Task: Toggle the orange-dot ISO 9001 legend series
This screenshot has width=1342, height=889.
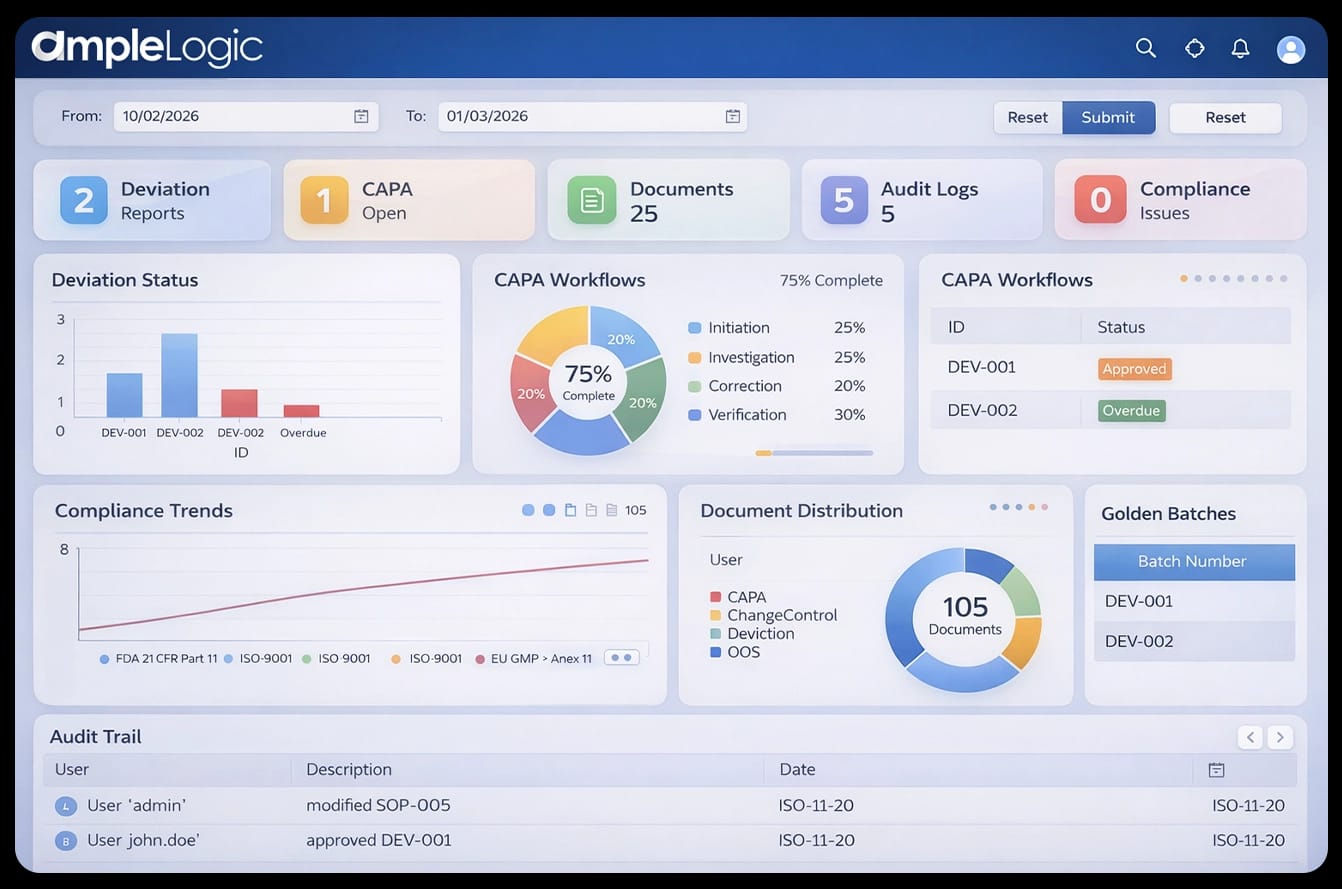Action: tap(427, 659)
